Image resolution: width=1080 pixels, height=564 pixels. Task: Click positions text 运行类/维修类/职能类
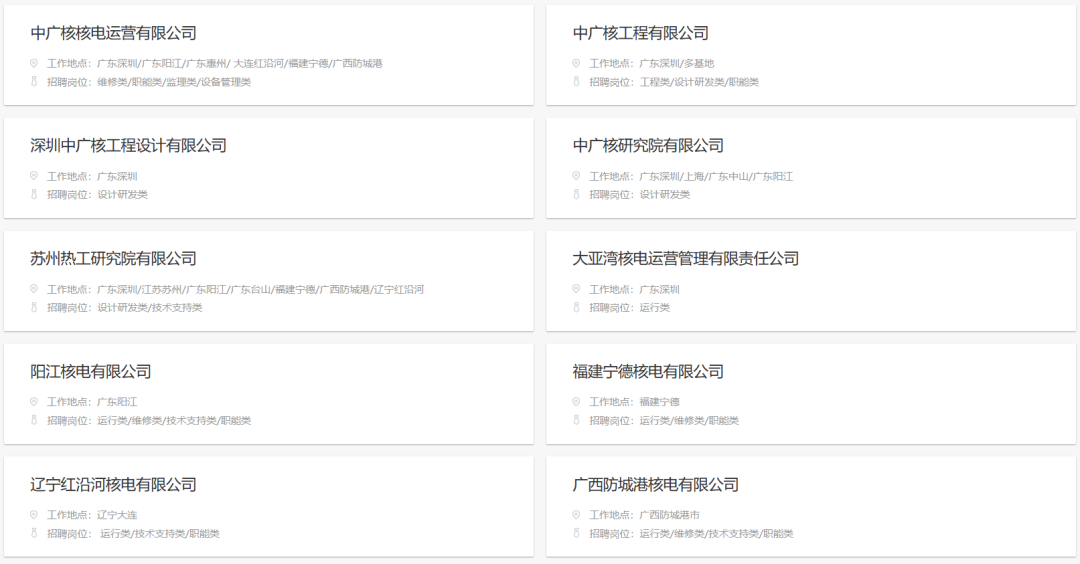point(689,421)
